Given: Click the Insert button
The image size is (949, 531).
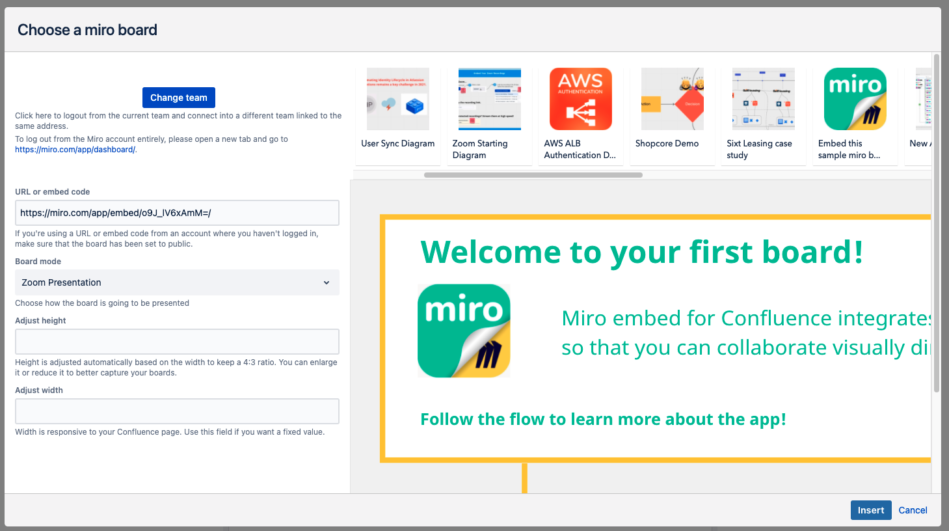Looking at the screenshot, I should click(x=870, y=510).
